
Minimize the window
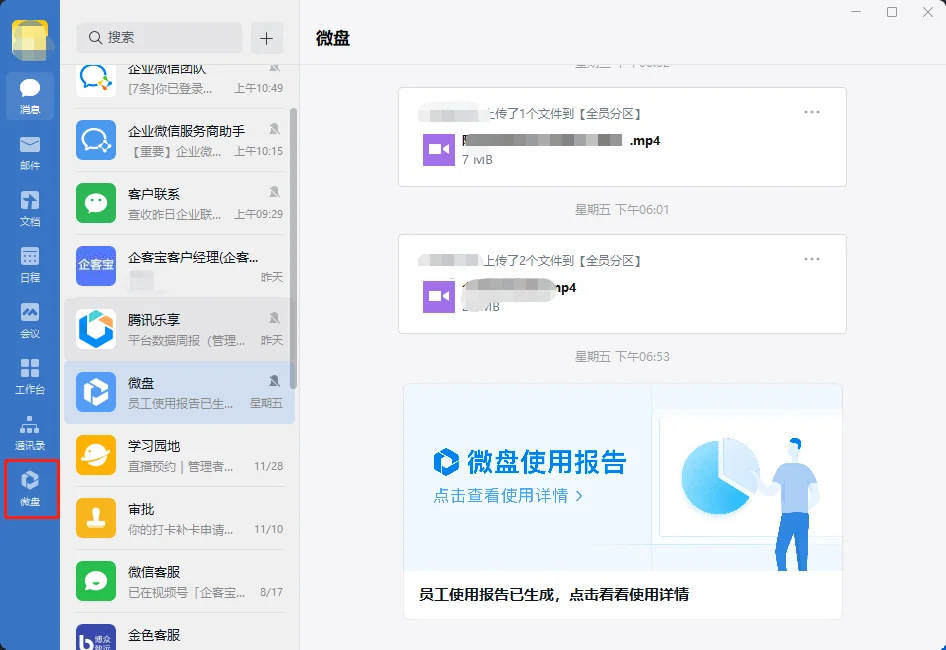tap(856, 12)
